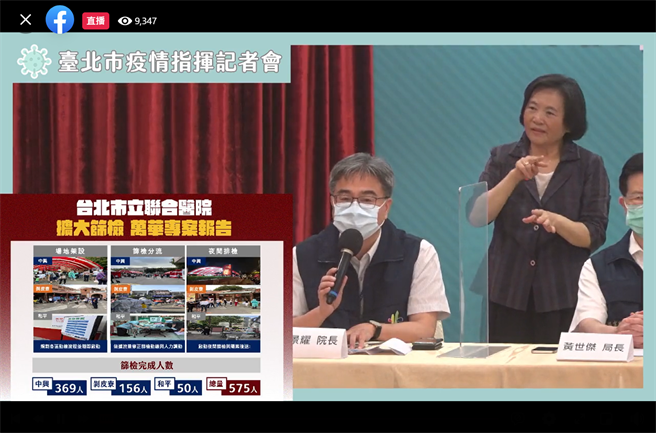The height and width of the screenshot is (433, 656).
Task: Select the 場地架設 column header
Action: point(70,251)
